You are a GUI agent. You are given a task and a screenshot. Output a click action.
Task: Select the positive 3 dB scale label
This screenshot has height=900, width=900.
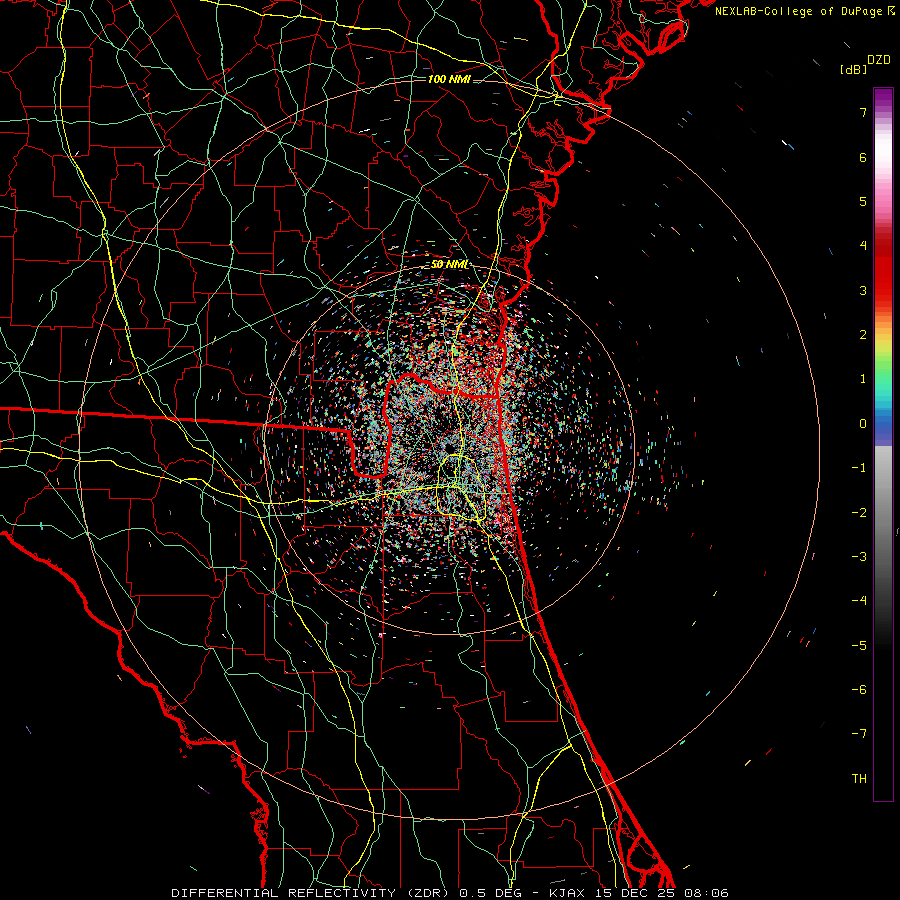click(863, 290)
